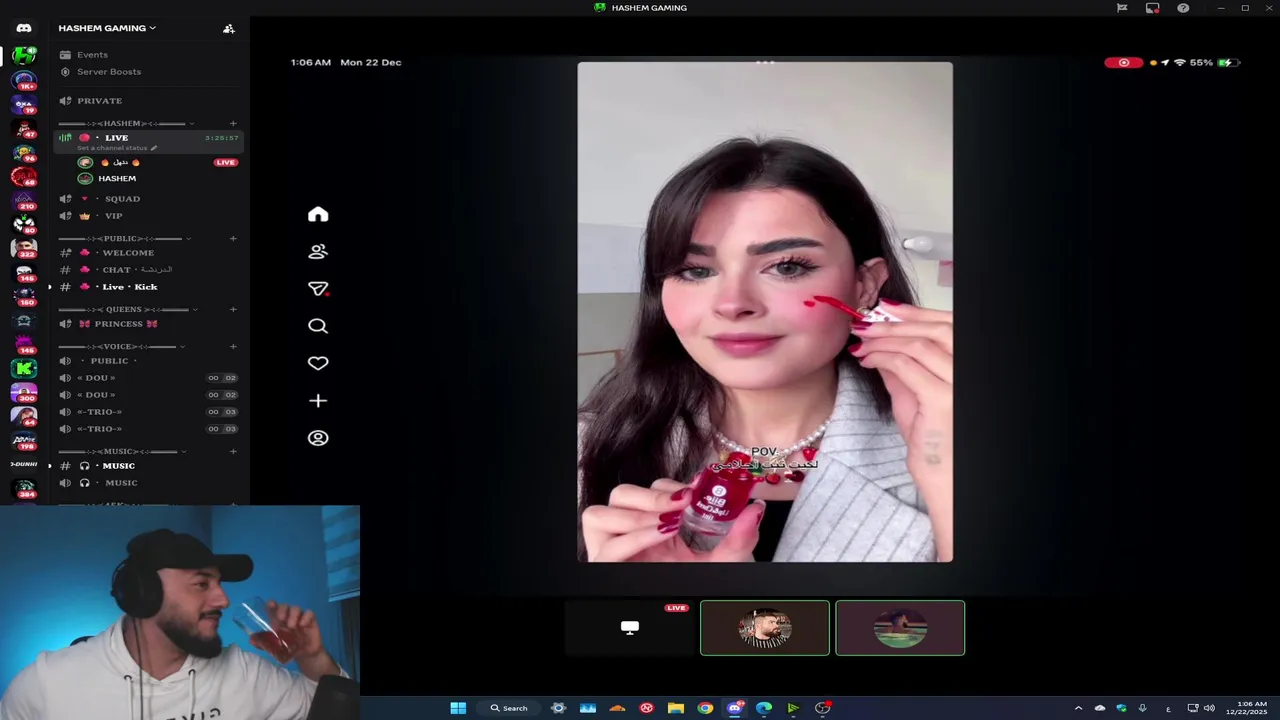This screenshot has height=720, width=1280.
Task: Edit channel status pencil under LIVE
Action: pos(153,148)
